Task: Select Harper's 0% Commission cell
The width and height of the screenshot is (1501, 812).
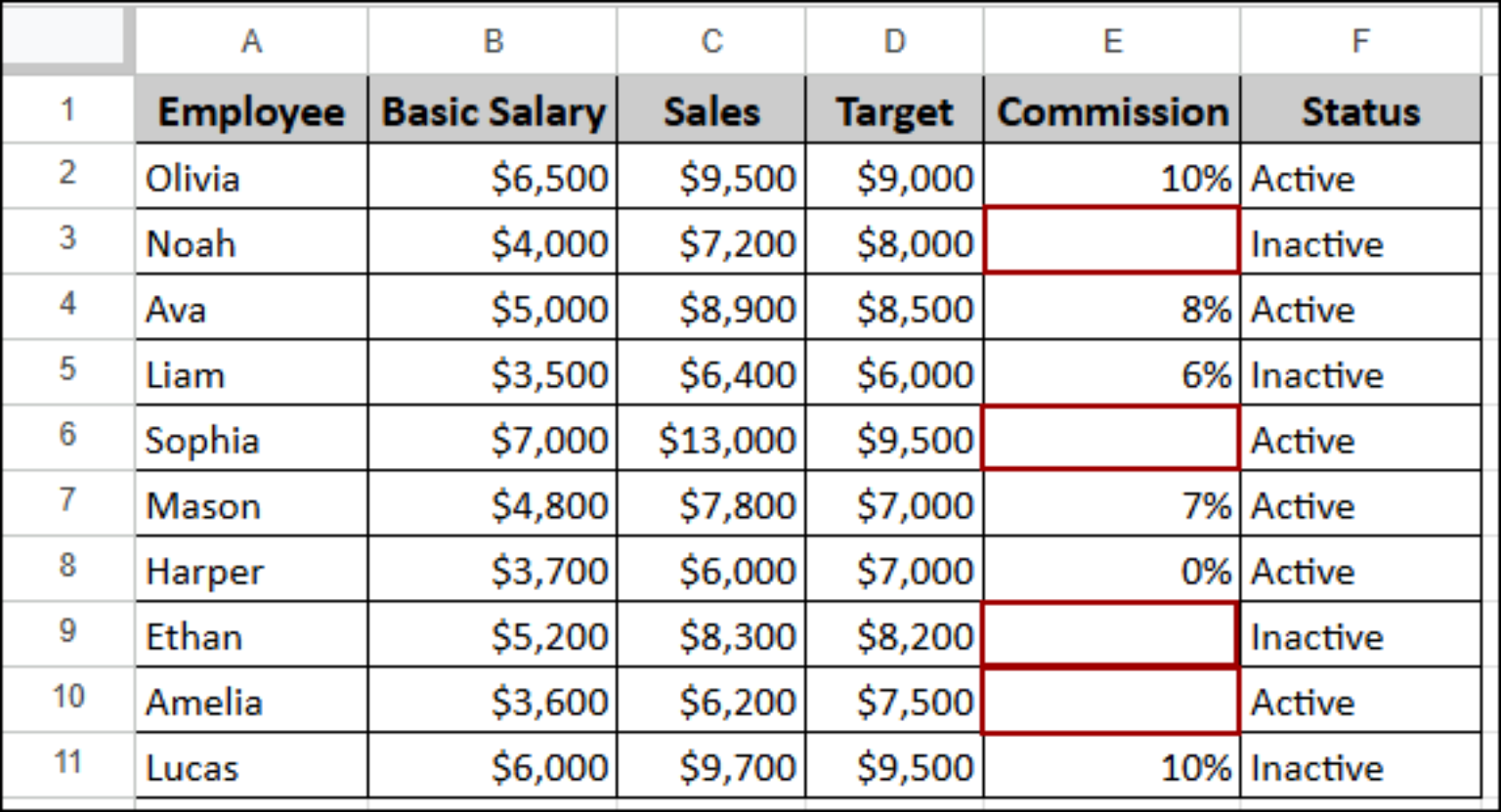Action: 1112,571
